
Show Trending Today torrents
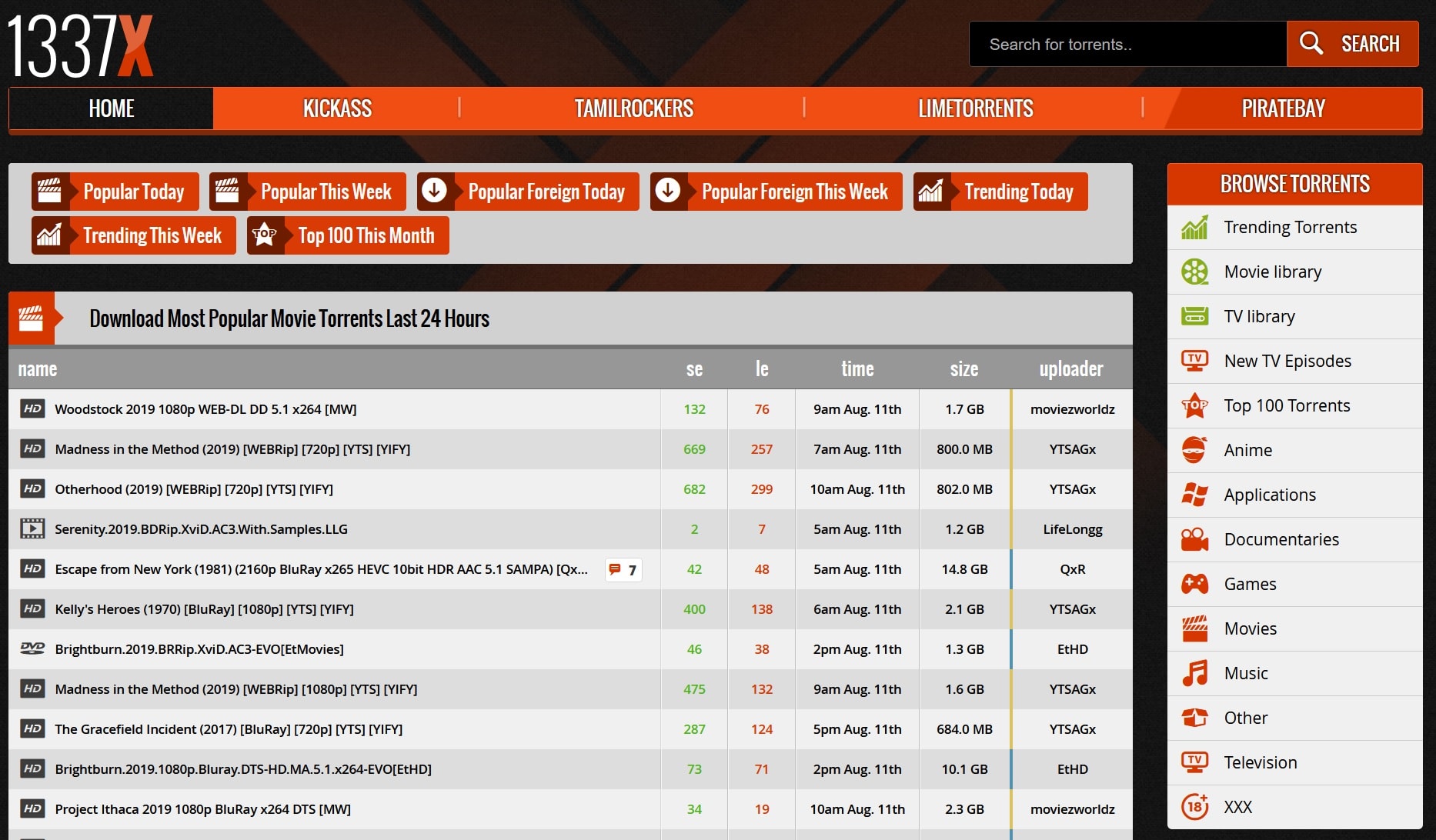1000,192
